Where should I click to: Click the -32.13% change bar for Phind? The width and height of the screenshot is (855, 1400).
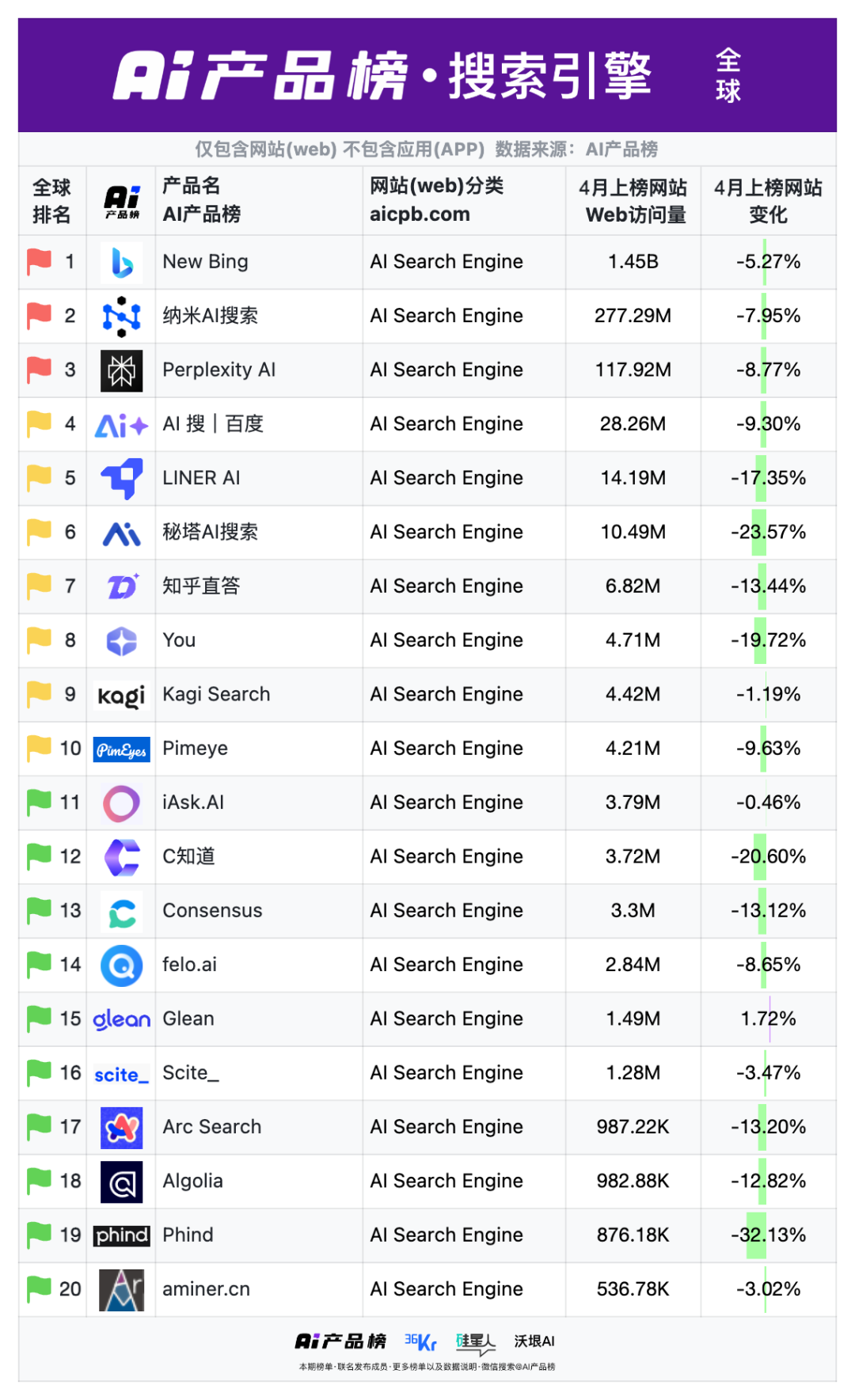[x=756, y=1235]
